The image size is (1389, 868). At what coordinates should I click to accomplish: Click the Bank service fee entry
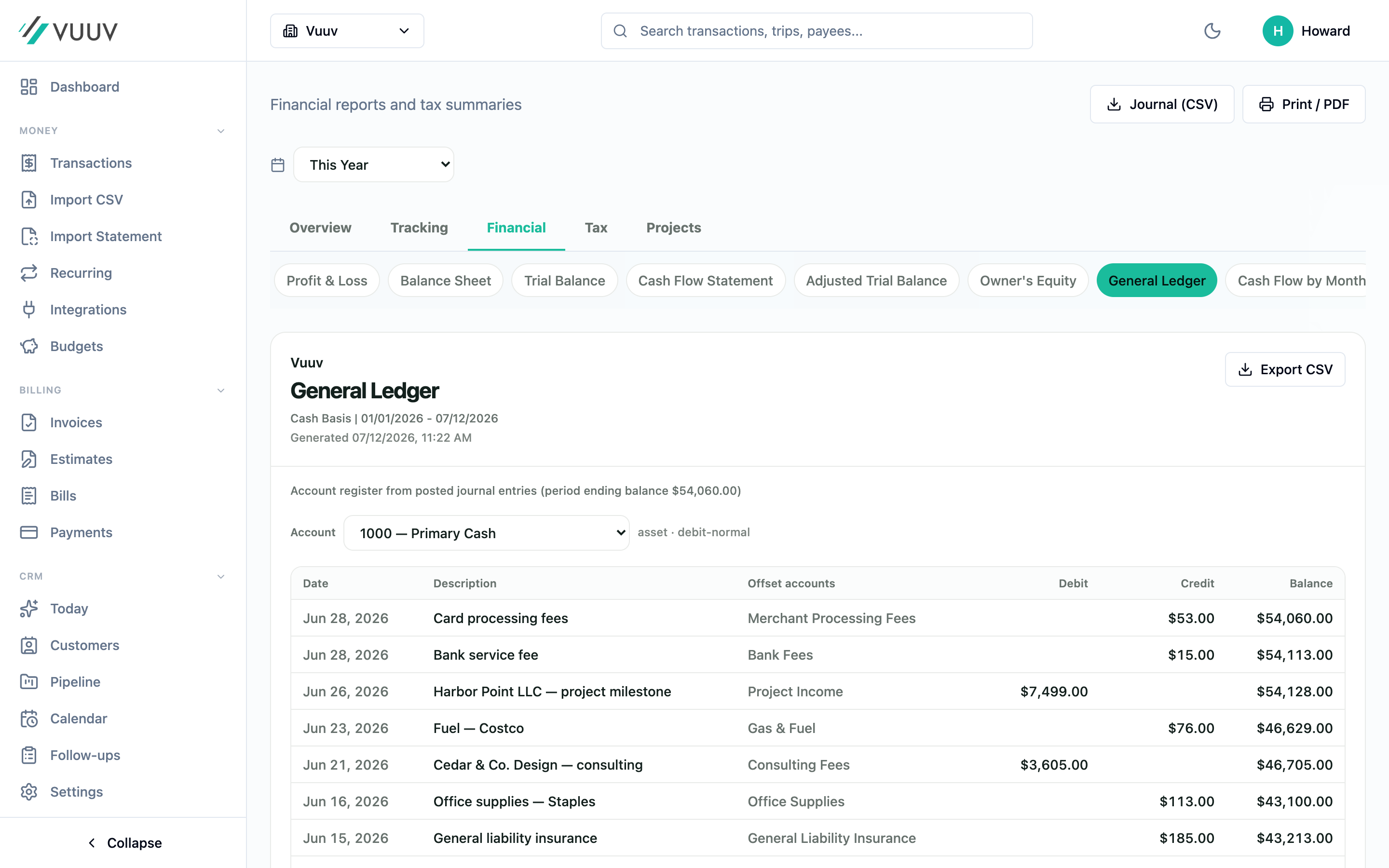click(x=486, y=655)
